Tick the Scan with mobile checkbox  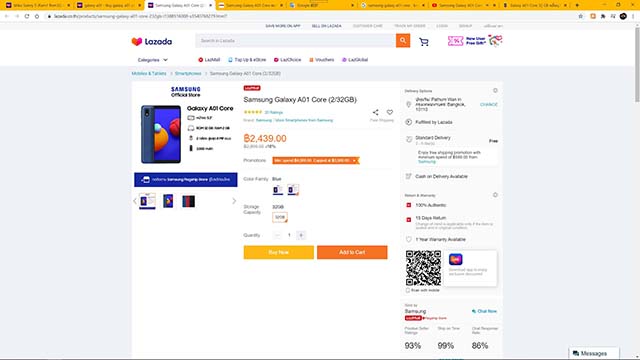coord(408,290)
